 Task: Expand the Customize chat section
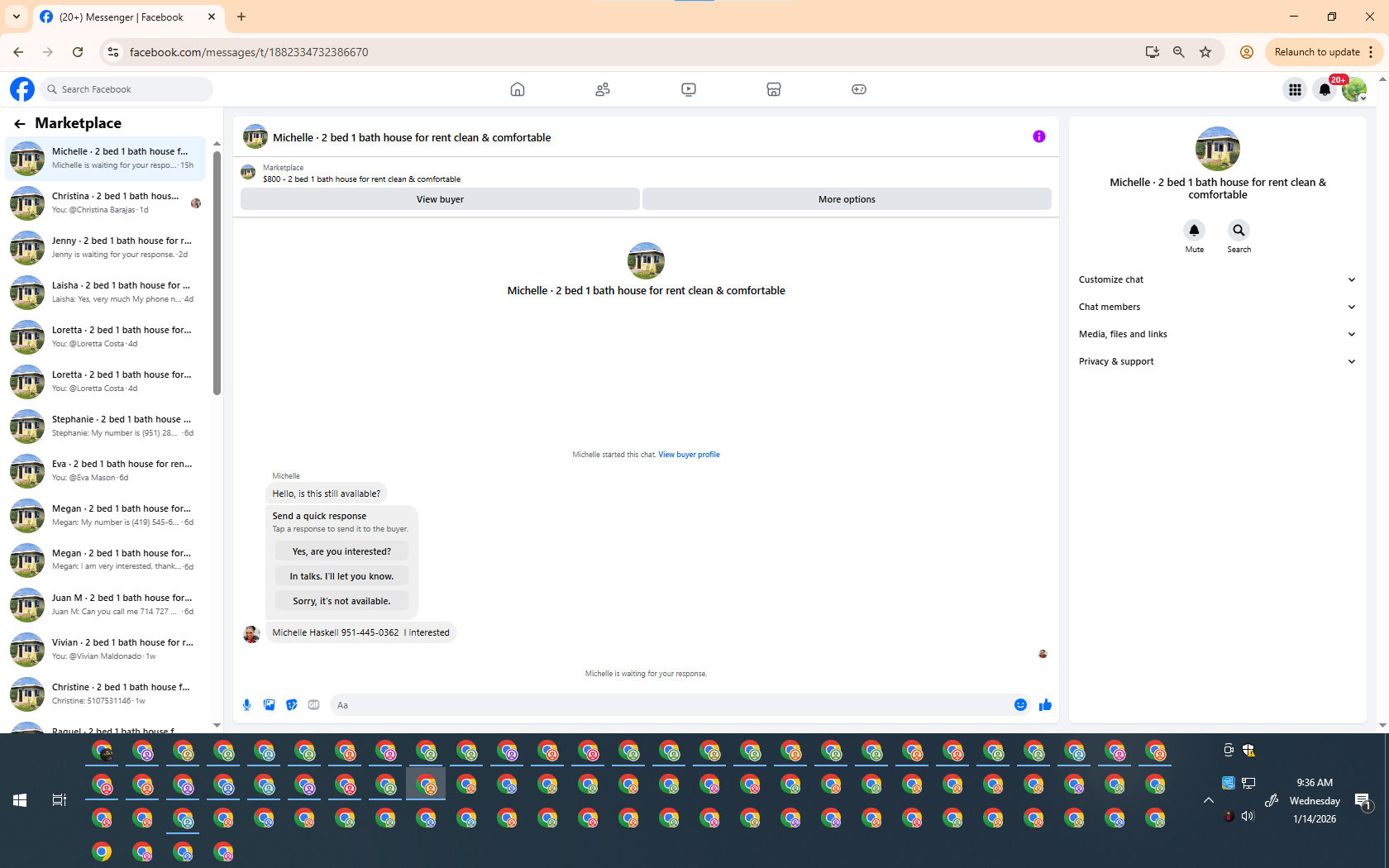pyautogui.click(x=1217, y=279)
